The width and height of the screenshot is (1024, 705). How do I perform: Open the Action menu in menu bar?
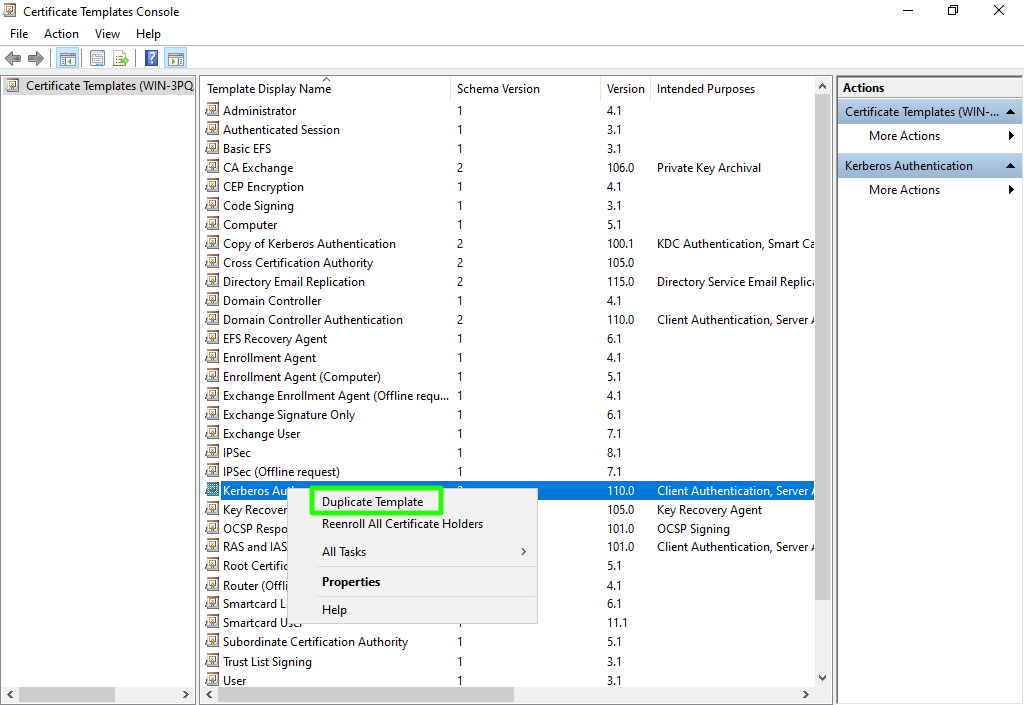[x=61, y=34]
